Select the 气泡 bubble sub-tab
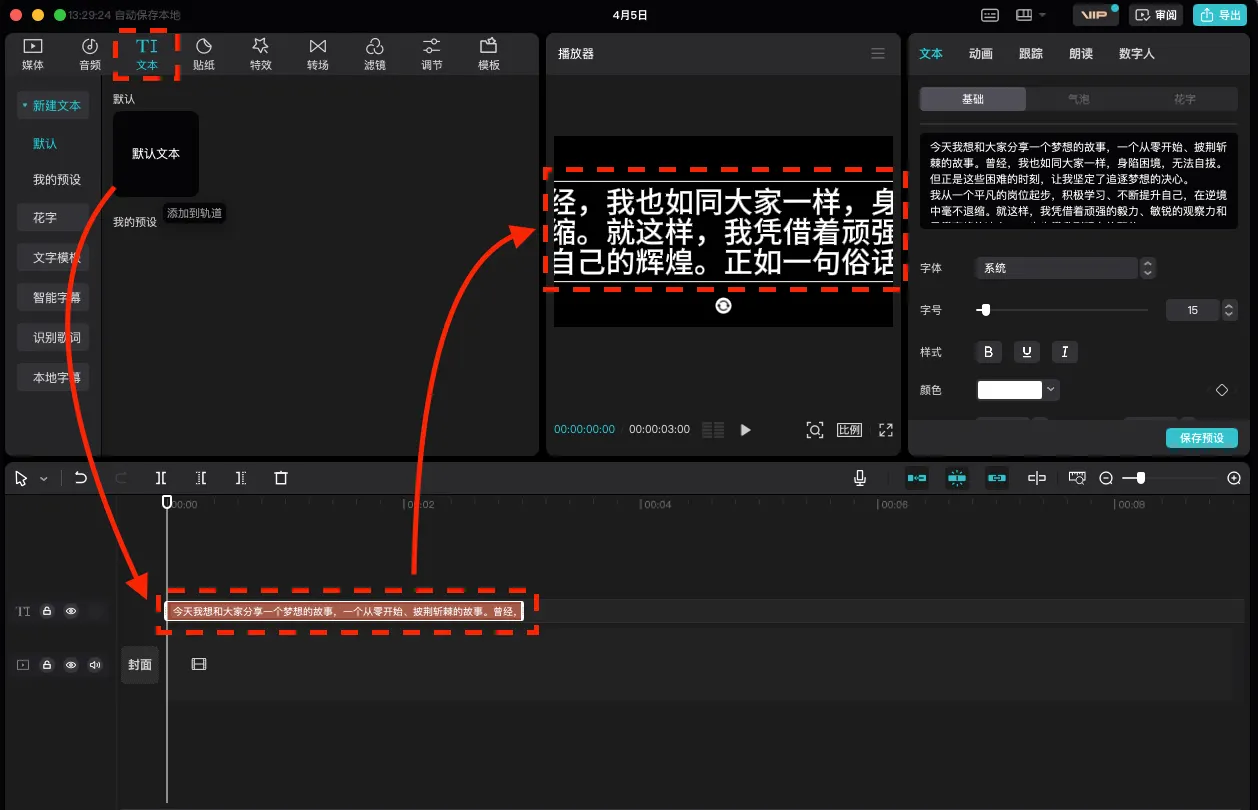The width and height of the screenshot is (1258, 810). pyautogui.click(x=1079, y=99)
